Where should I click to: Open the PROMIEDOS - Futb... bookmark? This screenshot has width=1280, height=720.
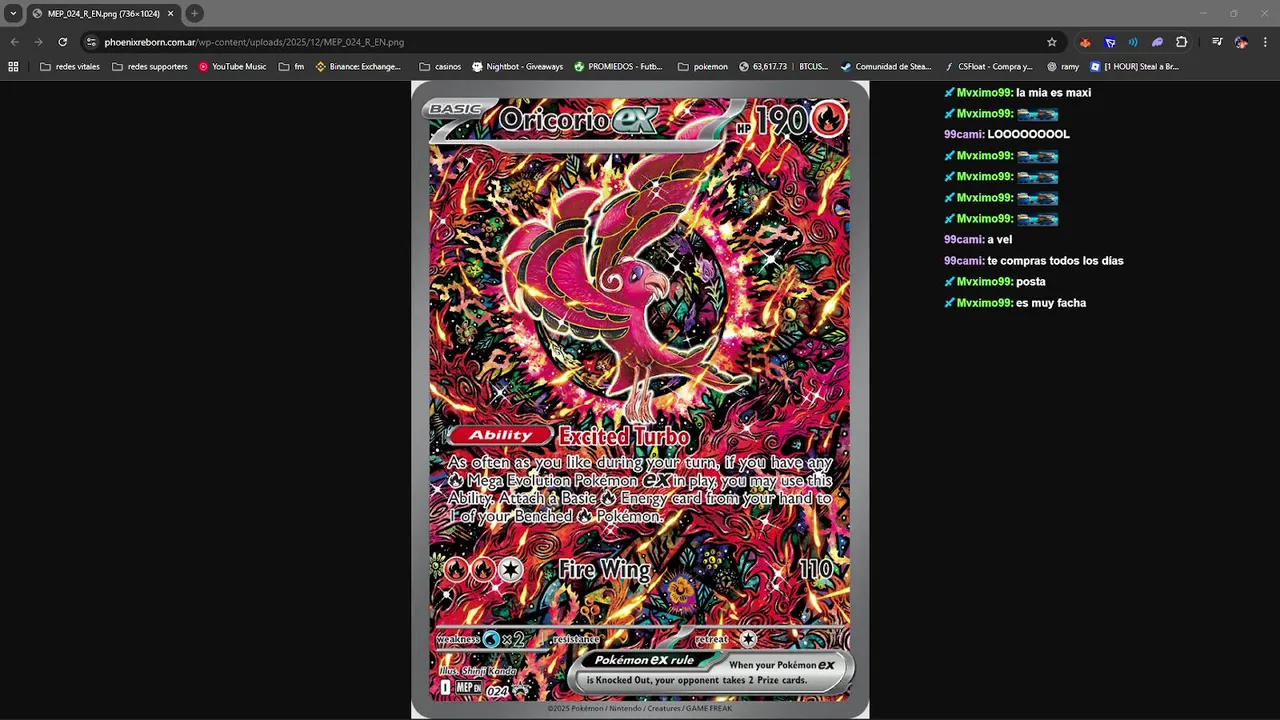coord(618,67)
